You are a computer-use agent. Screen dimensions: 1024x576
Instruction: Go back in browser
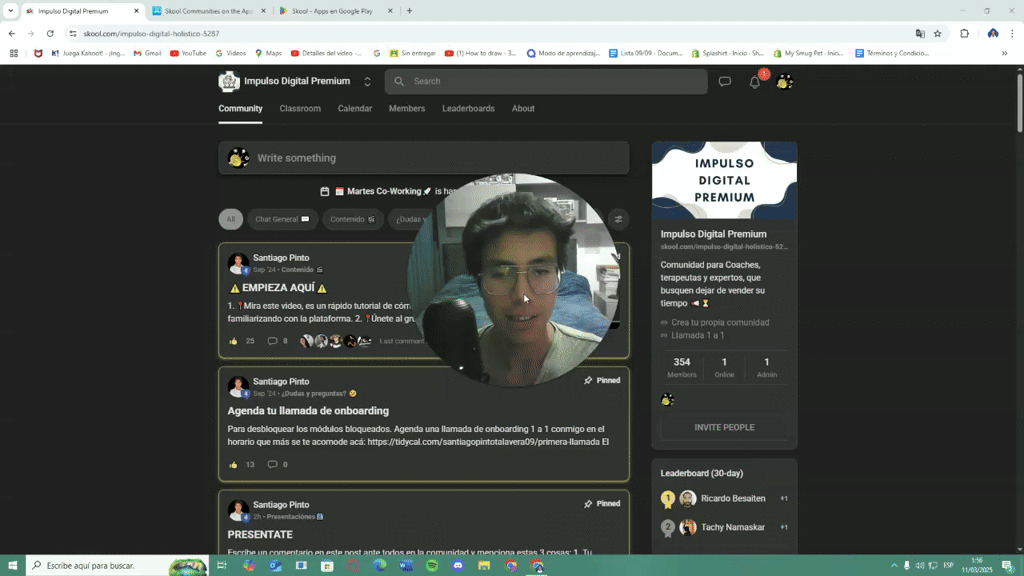pyautogui.click(x=12, y=33)
